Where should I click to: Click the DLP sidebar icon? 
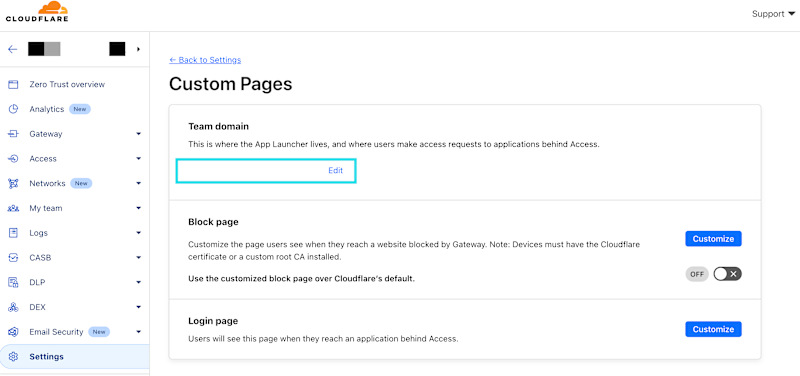tap(13, 282)
